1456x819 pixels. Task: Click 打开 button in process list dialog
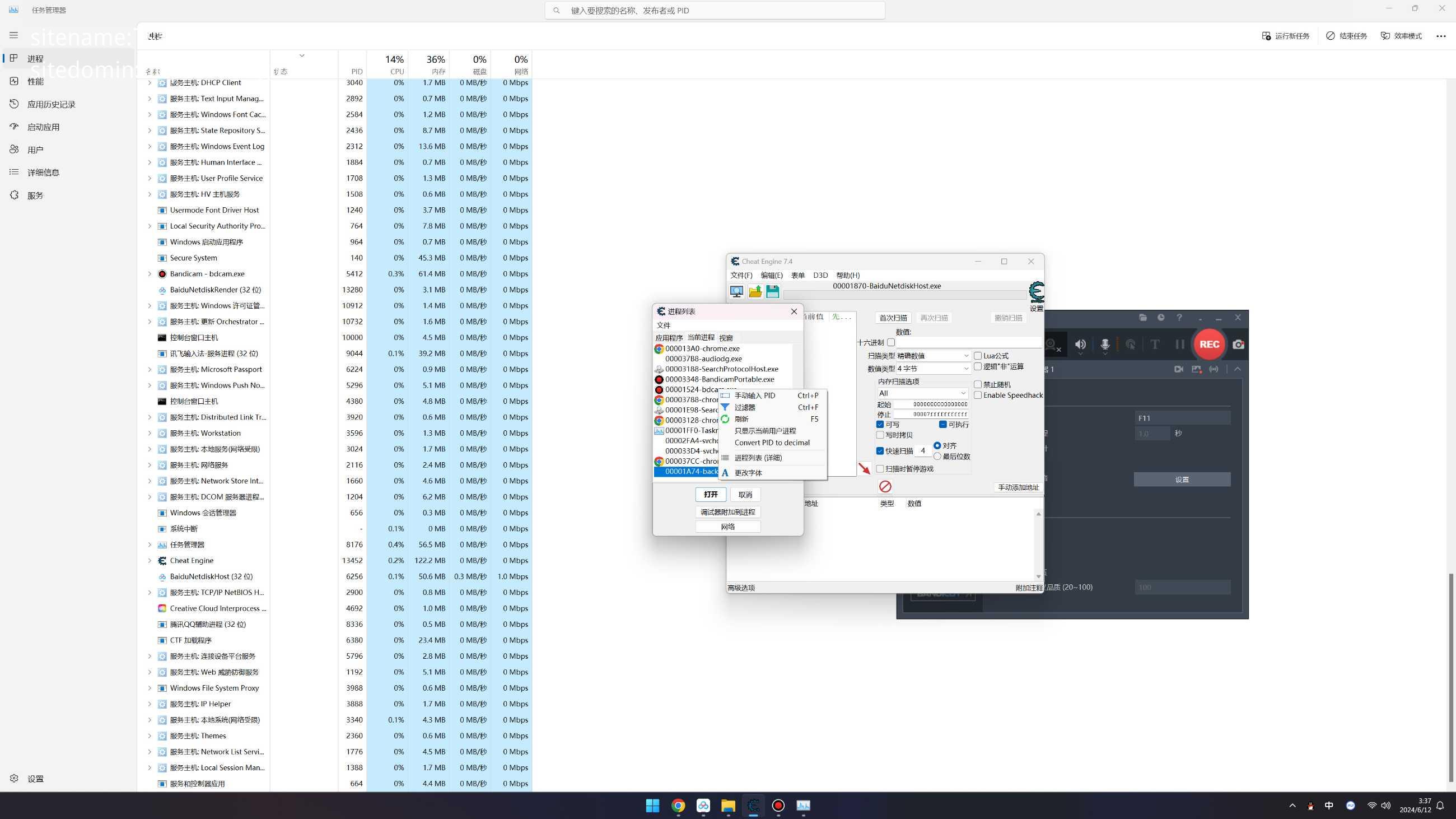[x=711, y=495]
